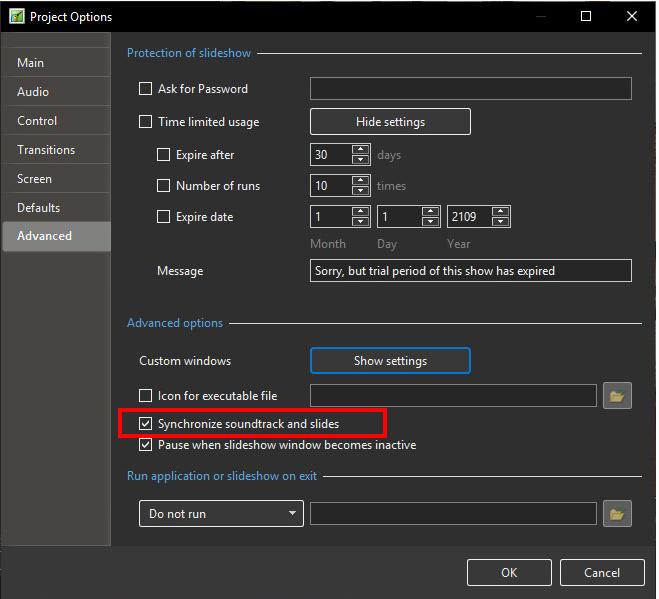Click the executable icon path field
Image resolution: width=659 pixels, height=599 pixels.
click(453, 396)
